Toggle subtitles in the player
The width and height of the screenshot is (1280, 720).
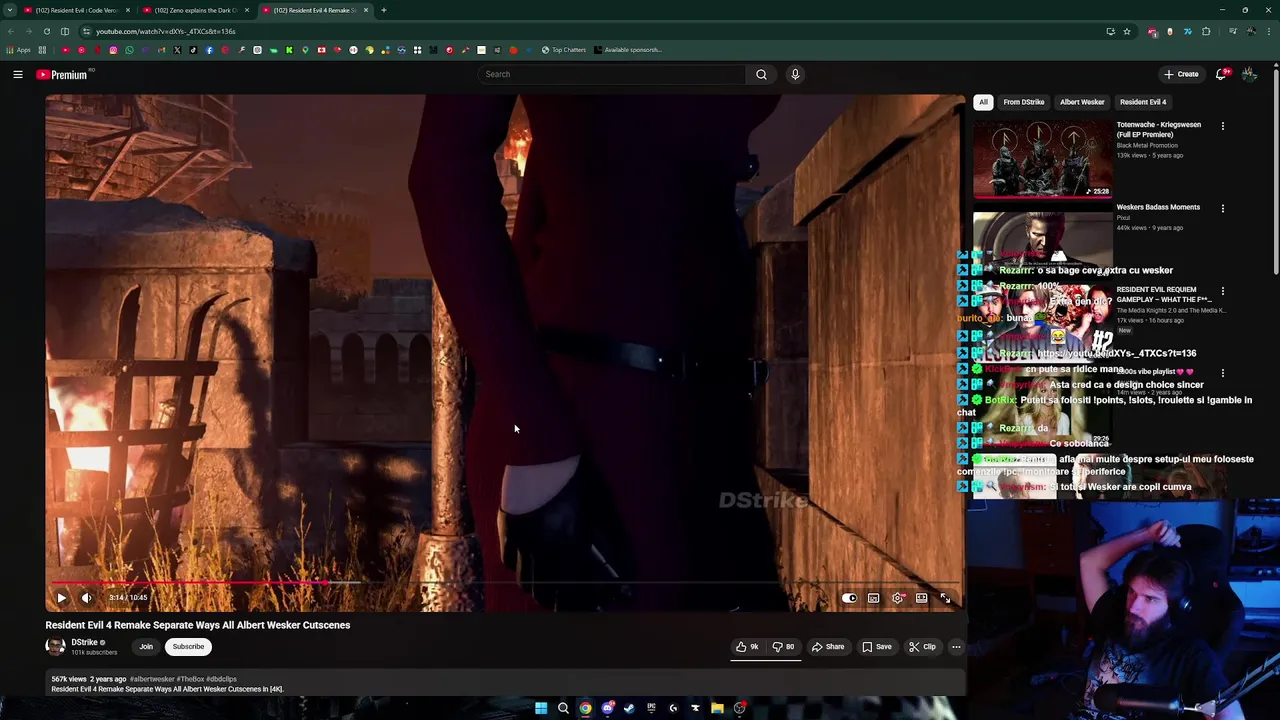(873, 598)
